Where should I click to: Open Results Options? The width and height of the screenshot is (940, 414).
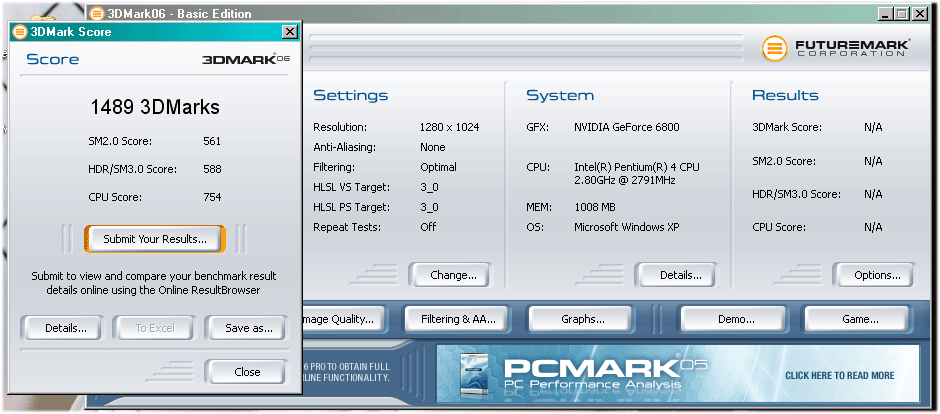click(x=873, y=275)
